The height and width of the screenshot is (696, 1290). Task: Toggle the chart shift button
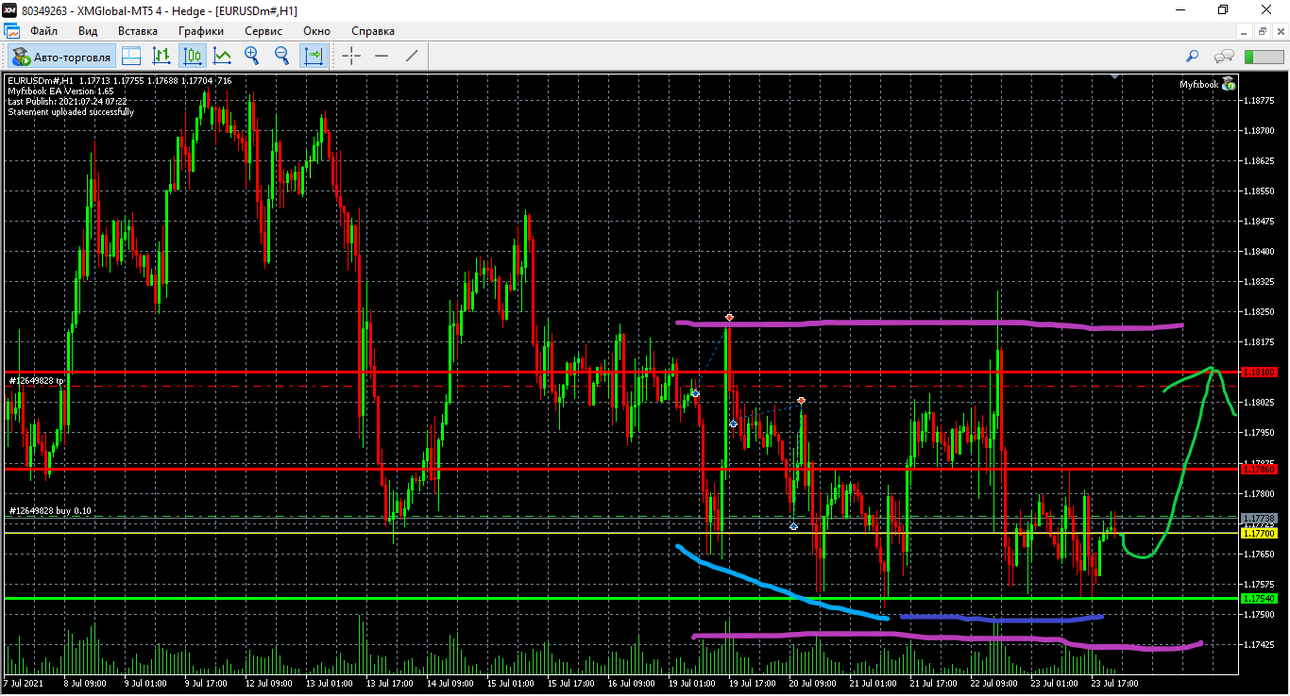(314, 56)
